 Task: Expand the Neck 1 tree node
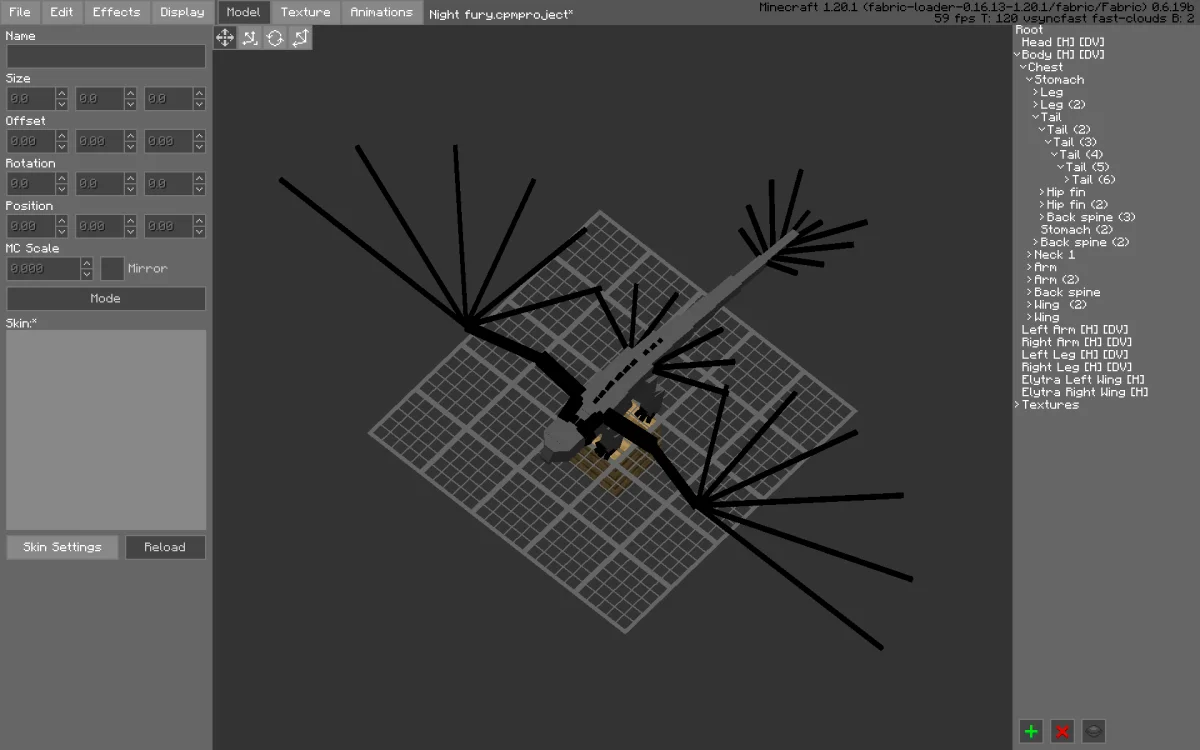tap(1030, 255)
